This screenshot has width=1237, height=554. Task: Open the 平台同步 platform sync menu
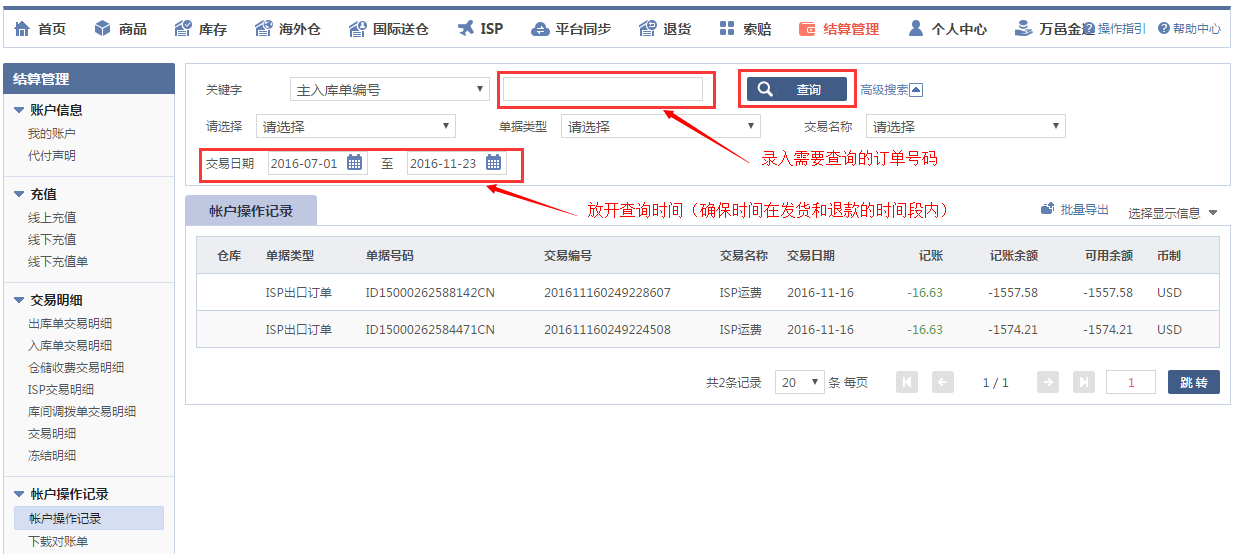point(571,29)
